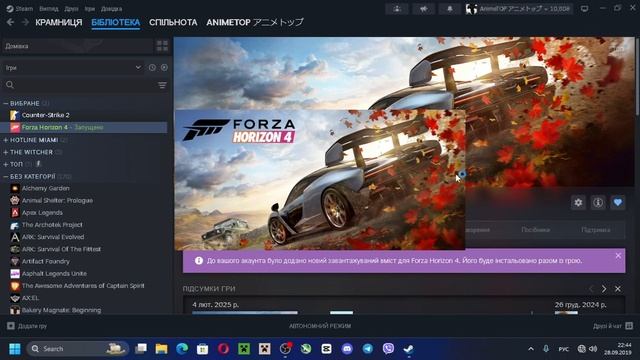Switch to the БІБЛІОТЕКА tab
This screenshot has width=640, height=360.
coord(116,22)
